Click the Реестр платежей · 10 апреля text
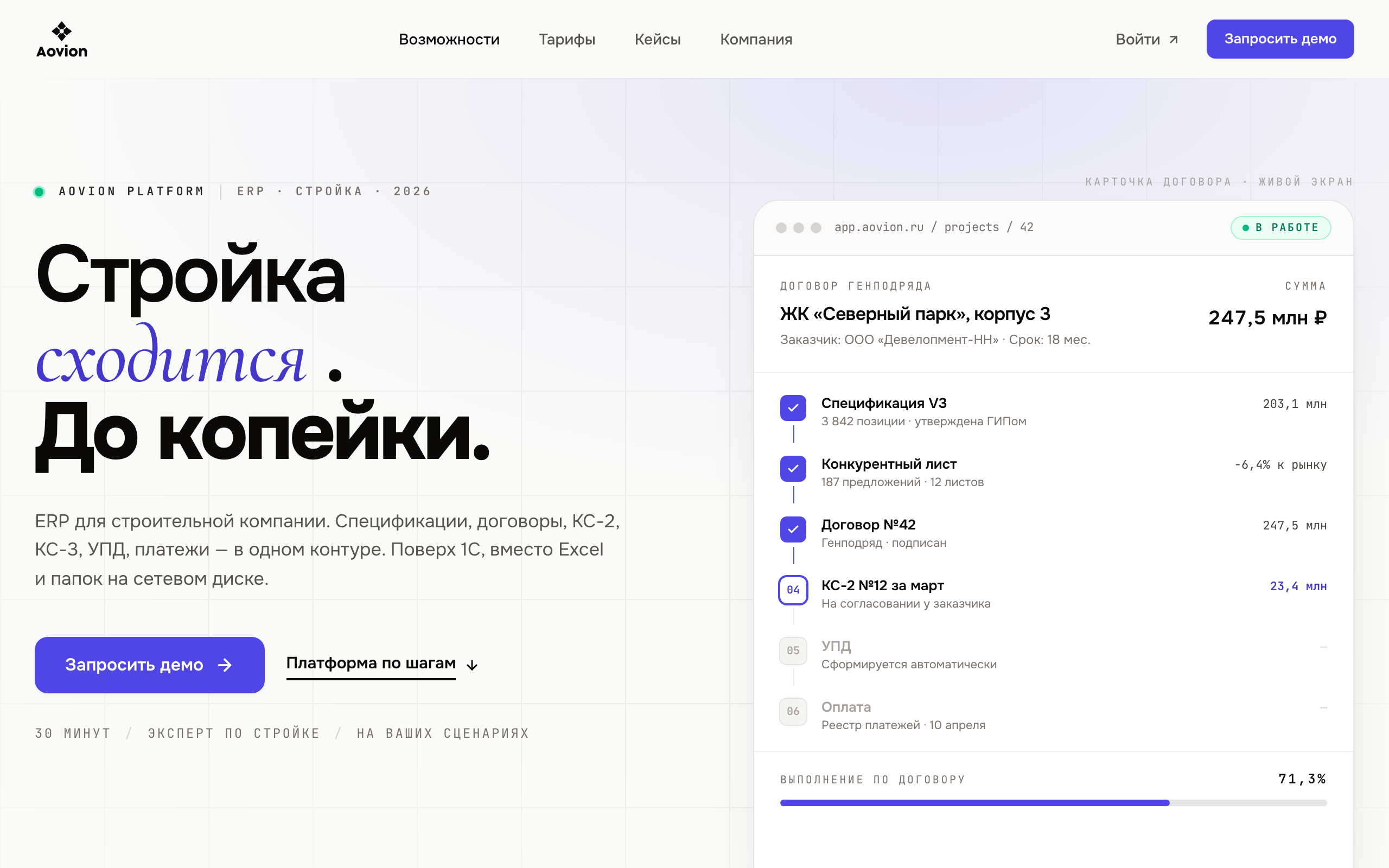 (903, 725)
